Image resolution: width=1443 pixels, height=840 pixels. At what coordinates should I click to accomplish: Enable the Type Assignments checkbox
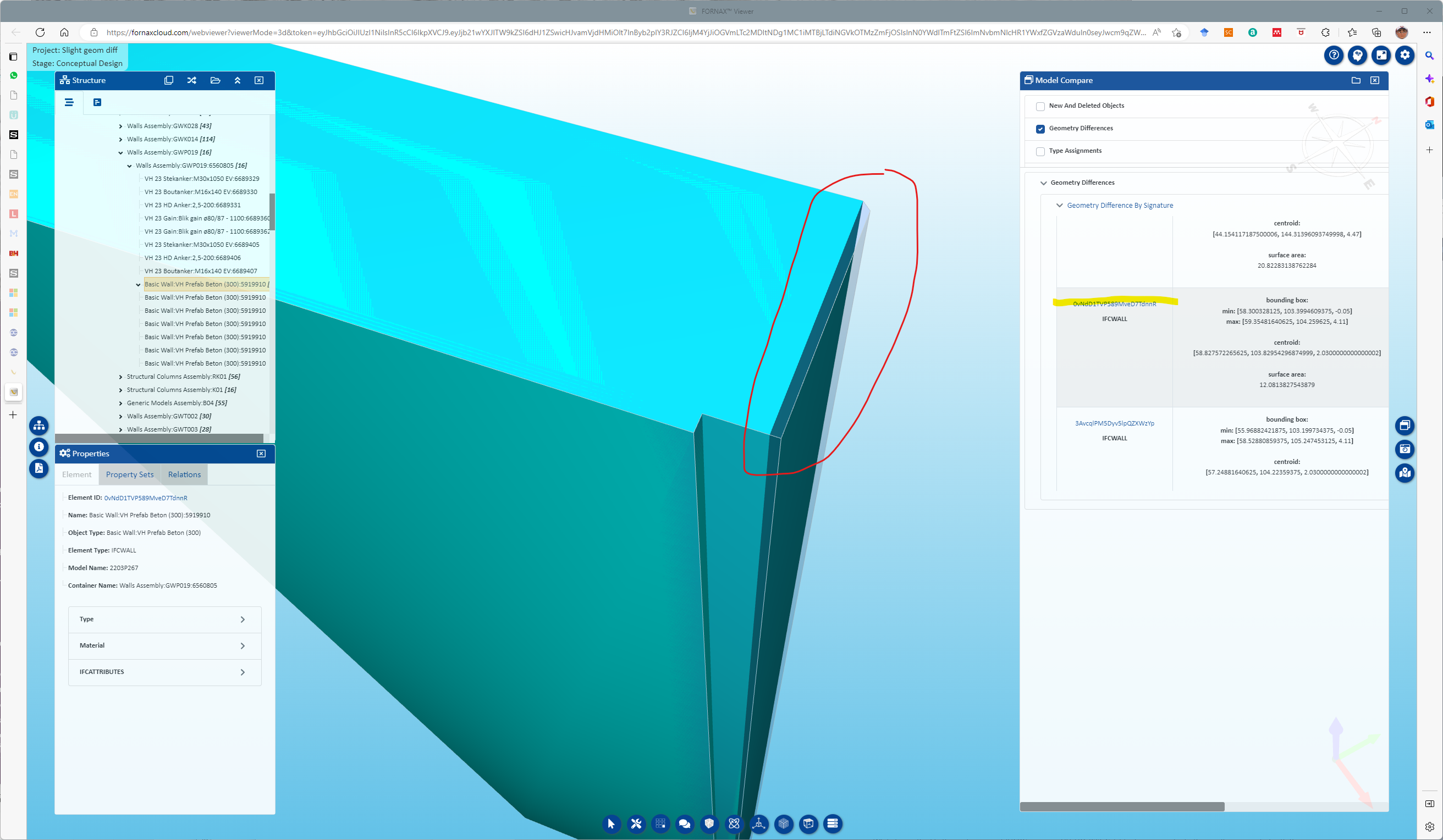pos(1040,151)
